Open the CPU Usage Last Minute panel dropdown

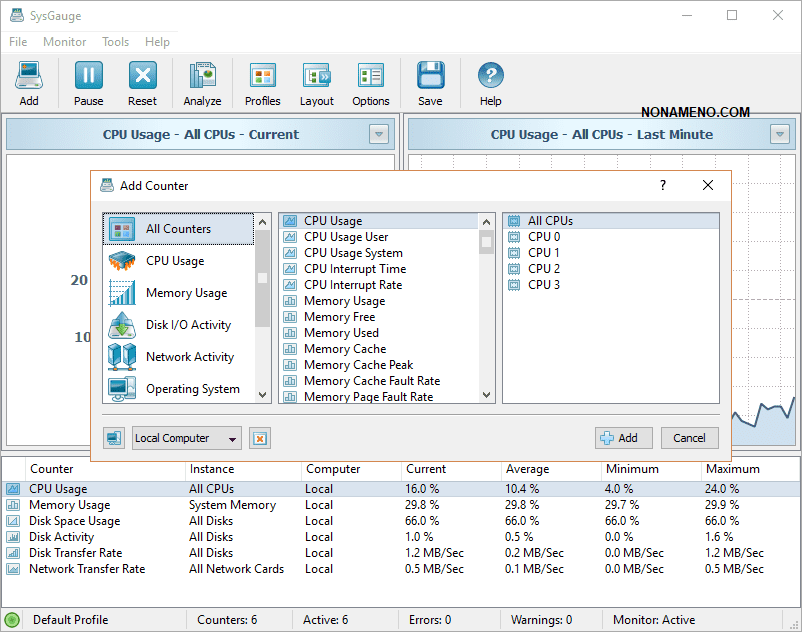point(780,134)
